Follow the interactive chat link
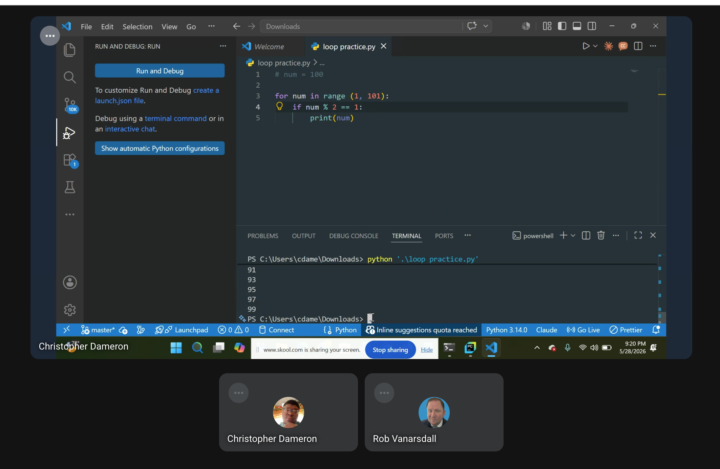 point(130,129)
